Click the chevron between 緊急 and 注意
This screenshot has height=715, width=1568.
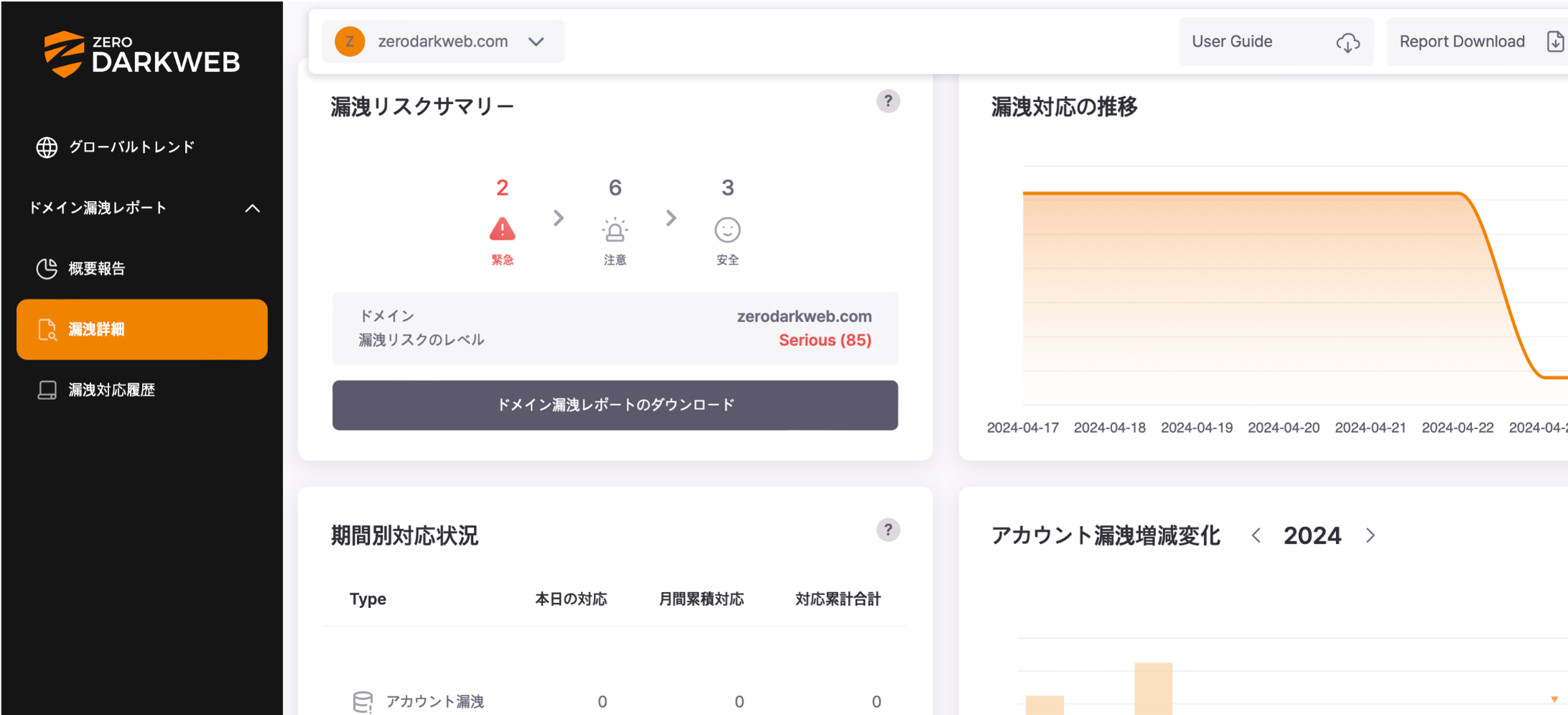559,218
